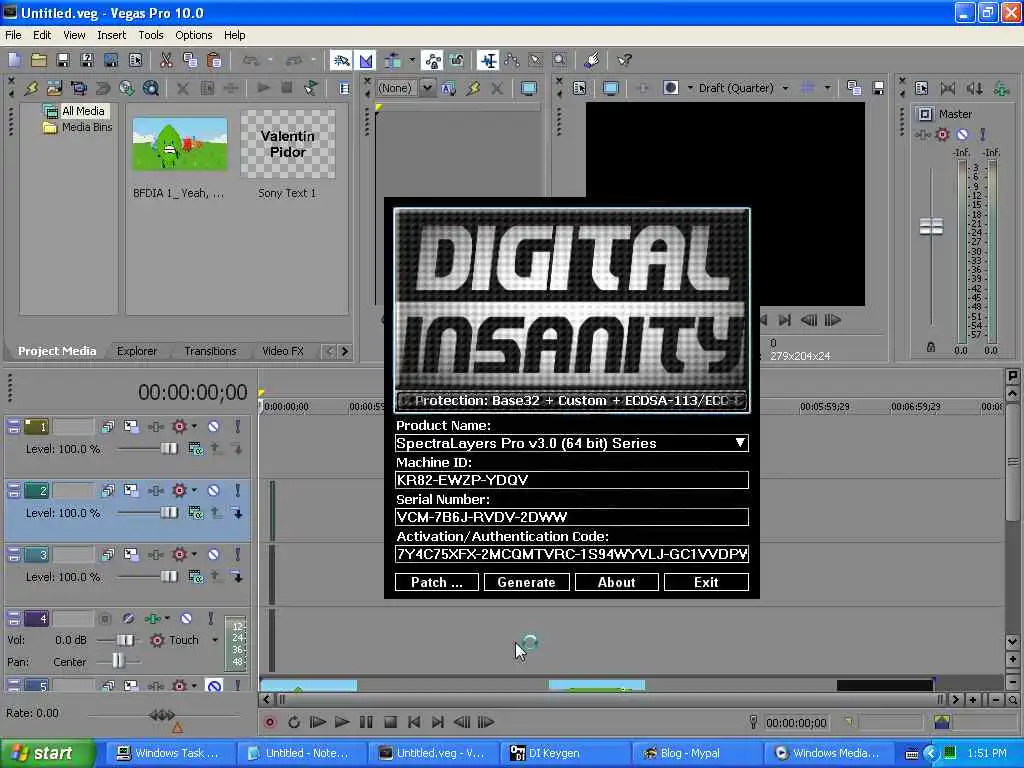Viewport: 1024px width, 768px height.
Task: Click the Patch button
Action: [437, 582]
